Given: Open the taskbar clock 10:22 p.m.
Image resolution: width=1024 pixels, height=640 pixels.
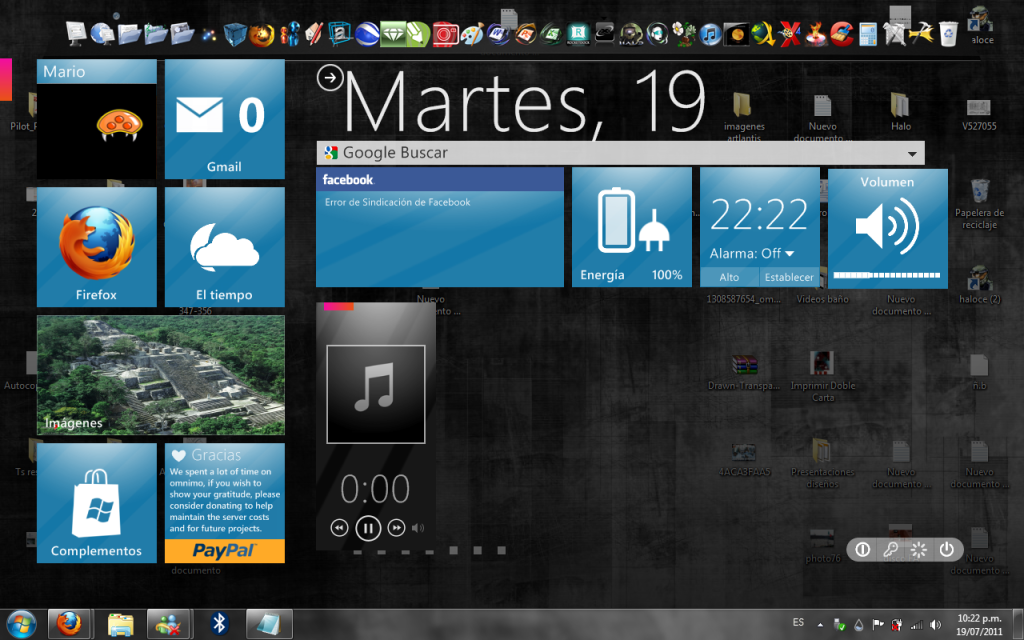Looking at the screenshot, I should pyautogui.click(x=980, y=624).
